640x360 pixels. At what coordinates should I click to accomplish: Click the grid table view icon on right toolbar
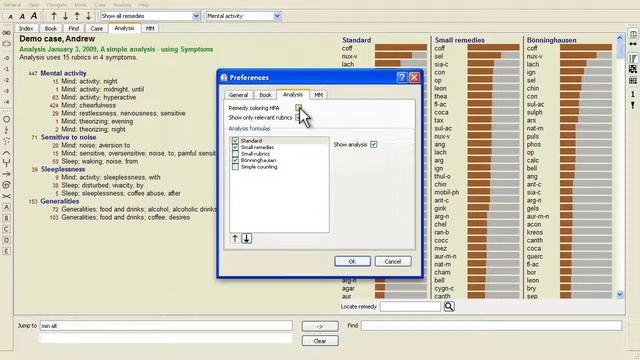pos(633,80)
